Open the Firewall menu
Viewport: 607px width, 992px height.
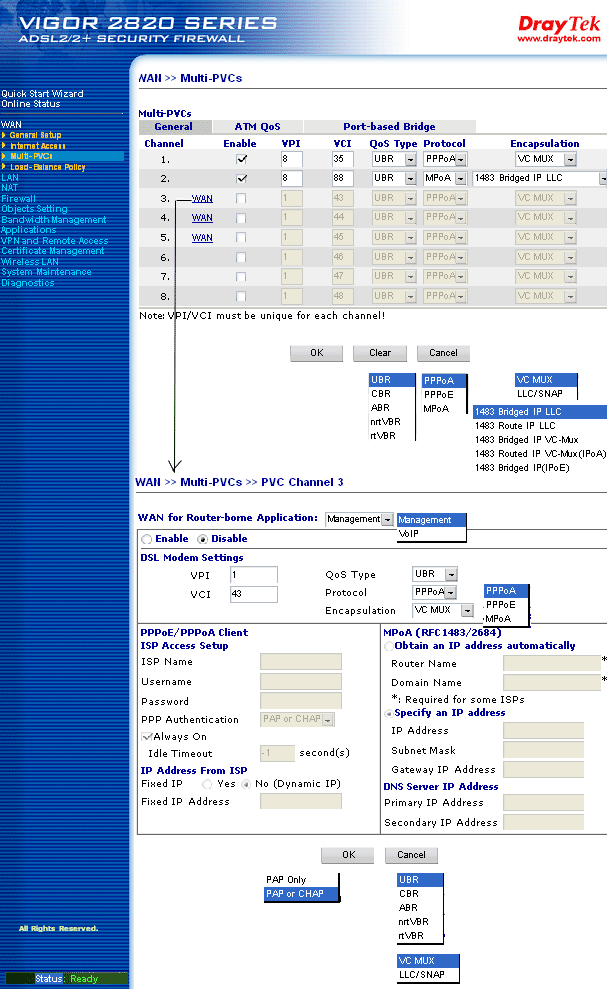coord(18,199)
